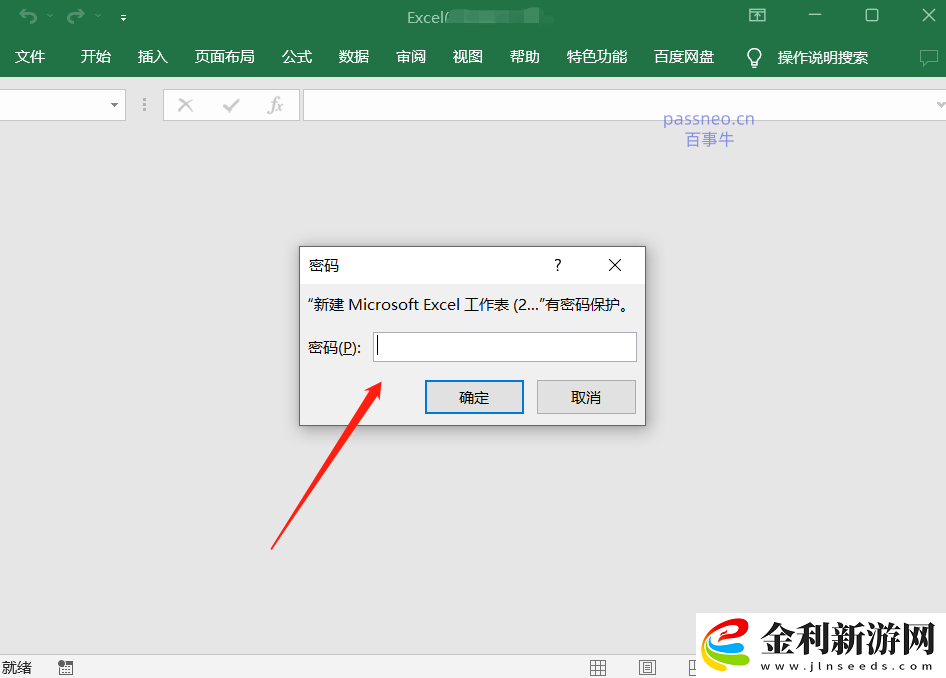Viewport: 946px width, 678px height.
Task: Click the lightbulb Tell Me icon
Action: [x=754, y=58]
